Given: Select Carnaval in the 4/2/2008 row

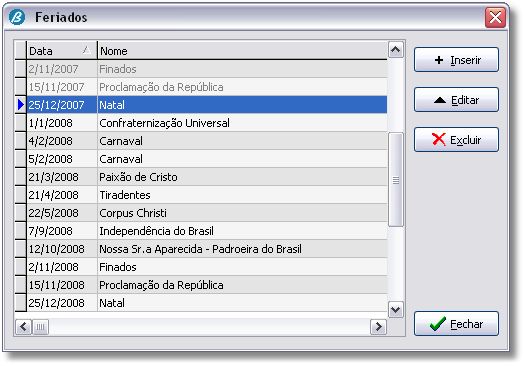Looking at the screenshot, I should pyautogui.click(x=242, y=141).
